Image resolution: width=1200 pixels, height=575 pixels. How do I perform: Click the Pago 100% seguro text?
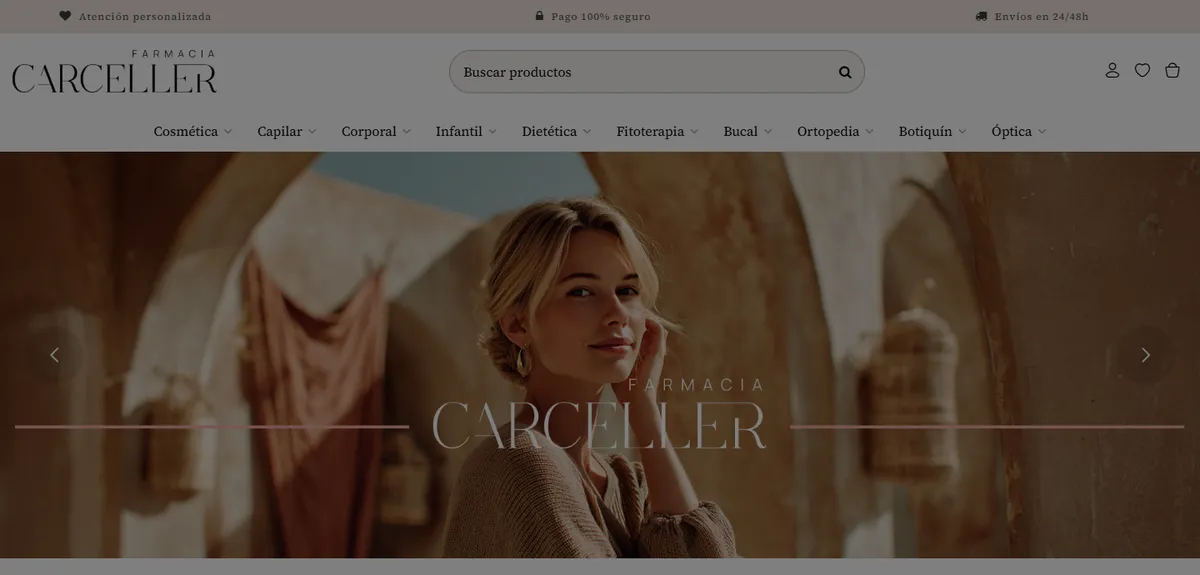click(x=601, y=17)
